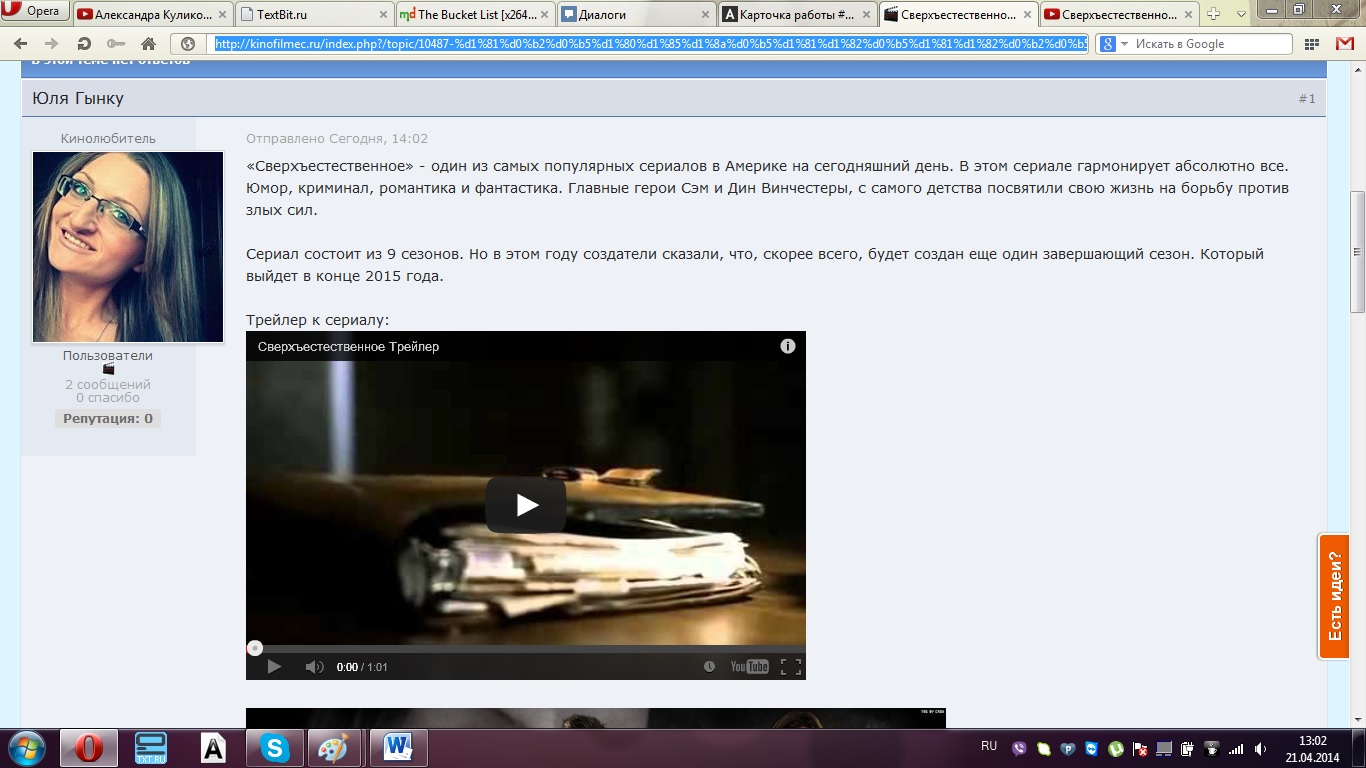
Task: Click the video progress seek bar
Action: [x=526, y=648]
